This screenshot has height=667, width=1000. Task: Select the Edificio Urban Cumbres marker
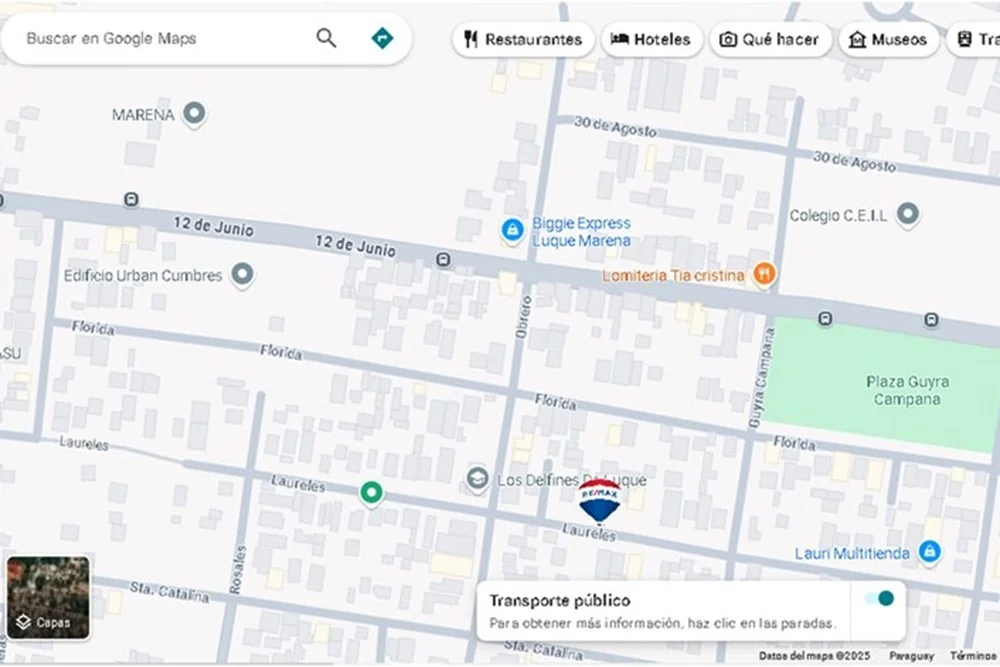click(242, 274)
